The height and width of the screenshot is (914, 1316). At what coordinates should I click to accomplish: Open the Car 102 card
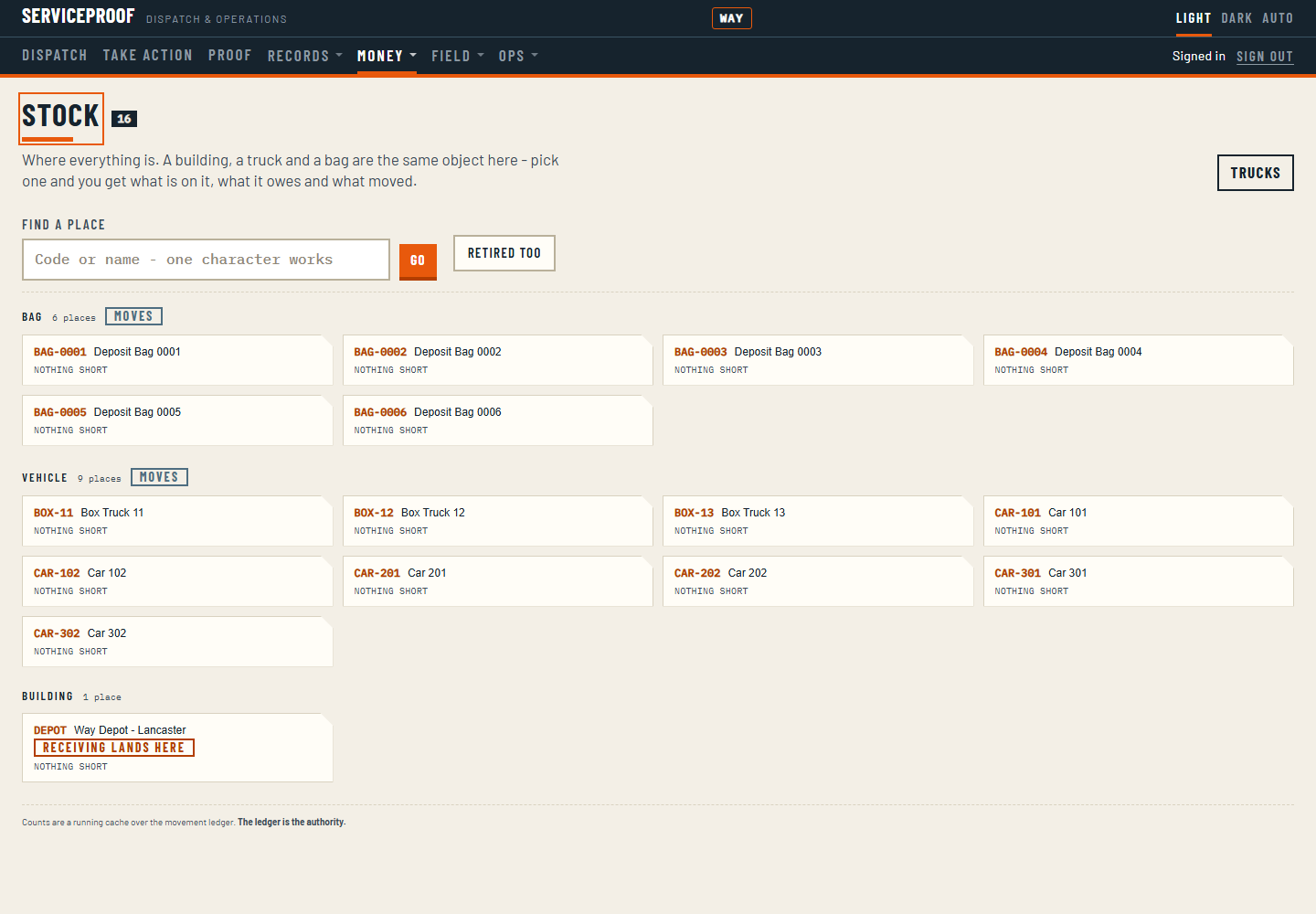tap(177, 581)
